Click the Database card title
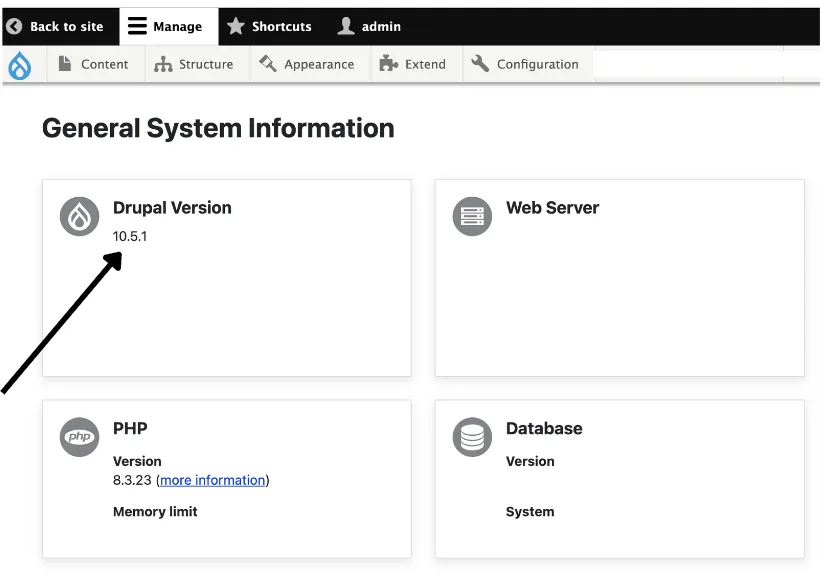830x582 pixels. click(x=544, y=428)
